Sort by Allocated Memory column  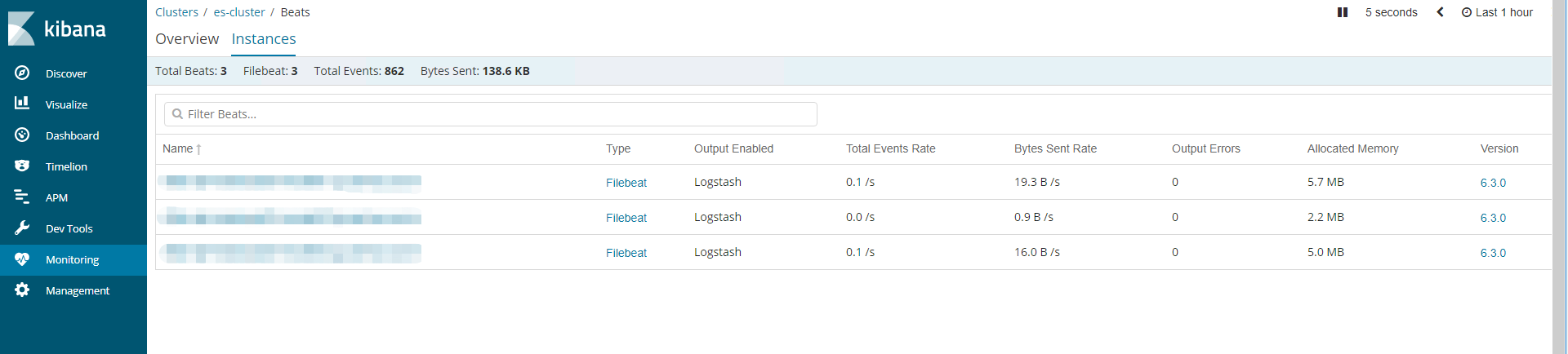coord(1352,148)
